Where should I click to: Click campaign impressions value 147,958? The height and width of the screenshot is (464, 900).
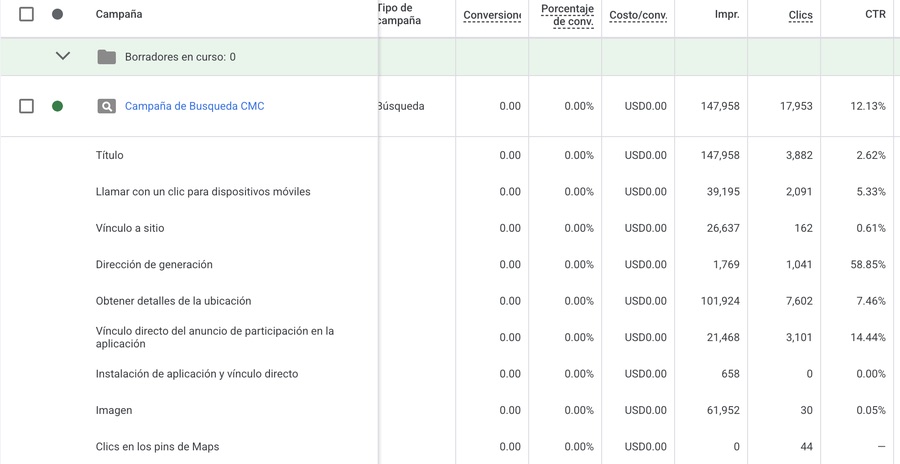(x=720, y=106)
